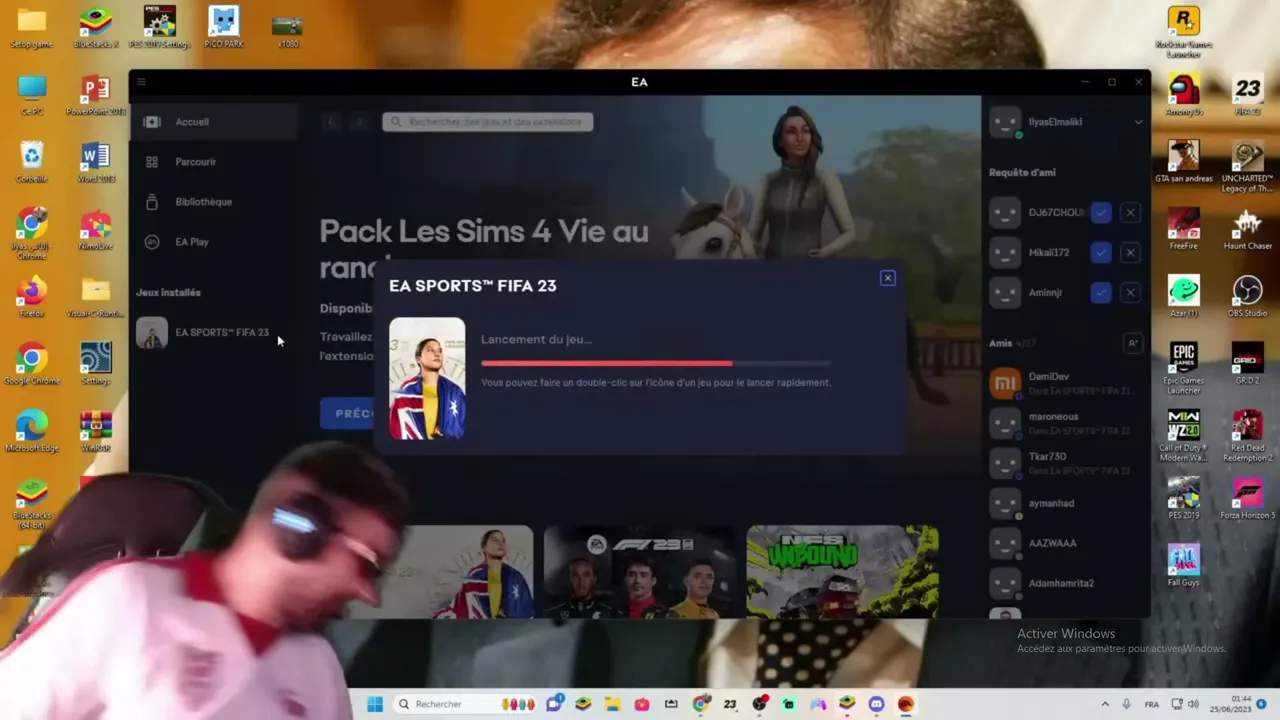Viewport: 1280px width, 720px height.
Task: Open EA Play section
Action: tap(214, 242)
